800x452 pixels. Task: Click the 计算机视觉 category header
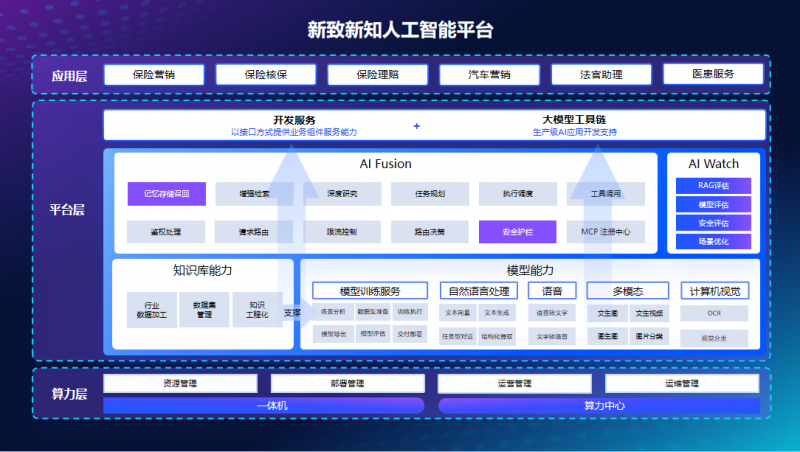point(714,291)
